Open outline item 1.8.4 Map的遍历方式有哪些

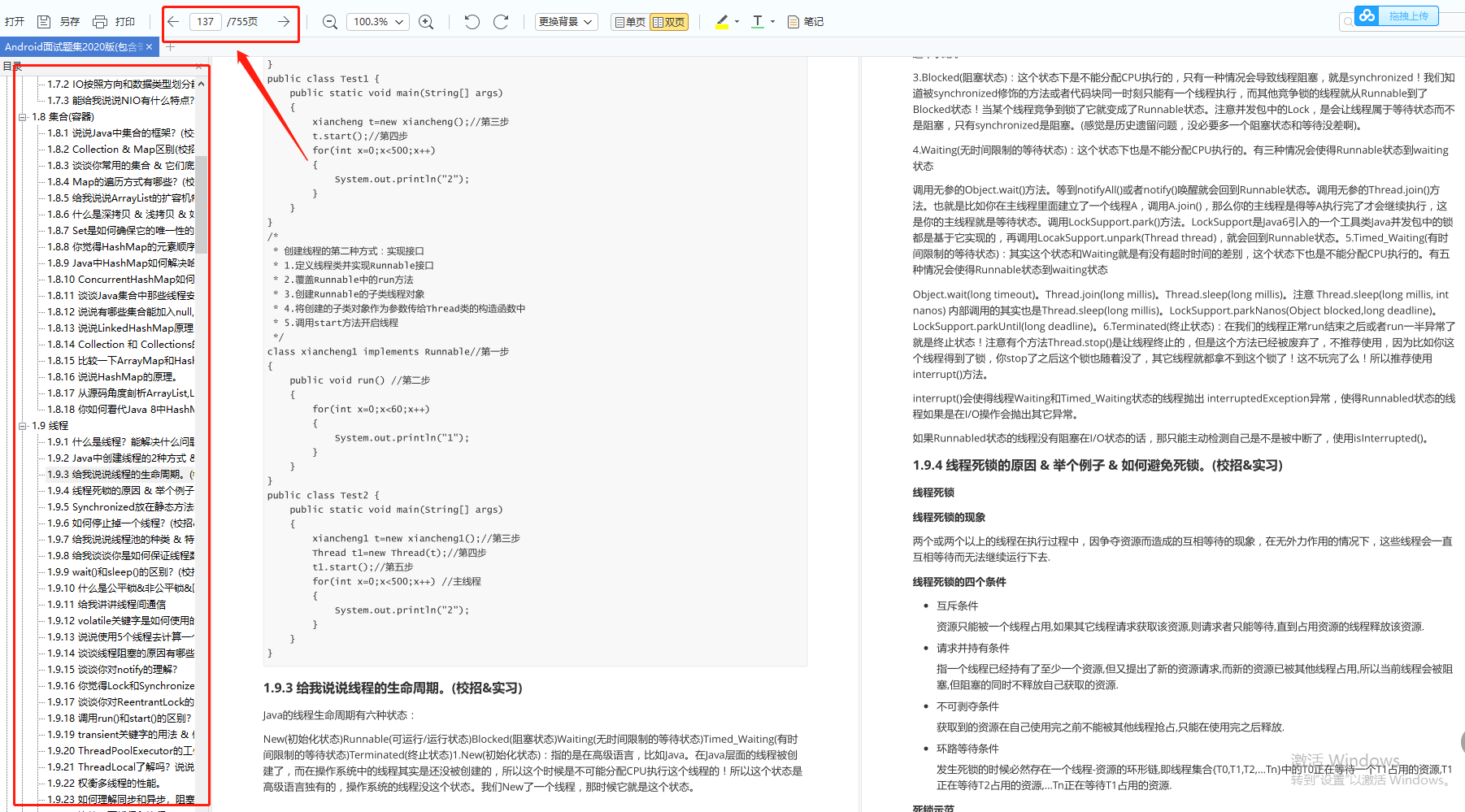click(120, 182)
